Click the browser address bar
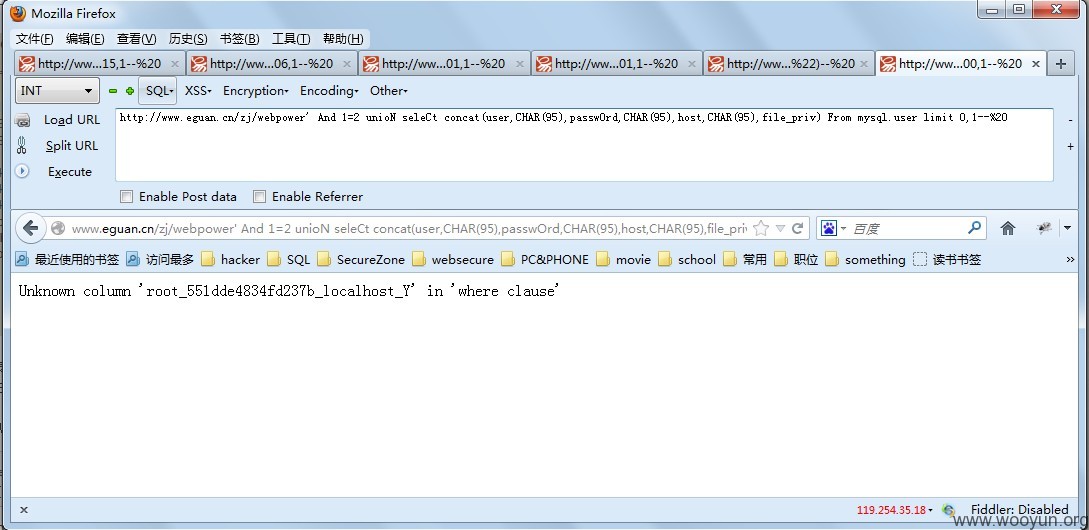The width and height of the screenshot is (1089, 530). point(408,229)
